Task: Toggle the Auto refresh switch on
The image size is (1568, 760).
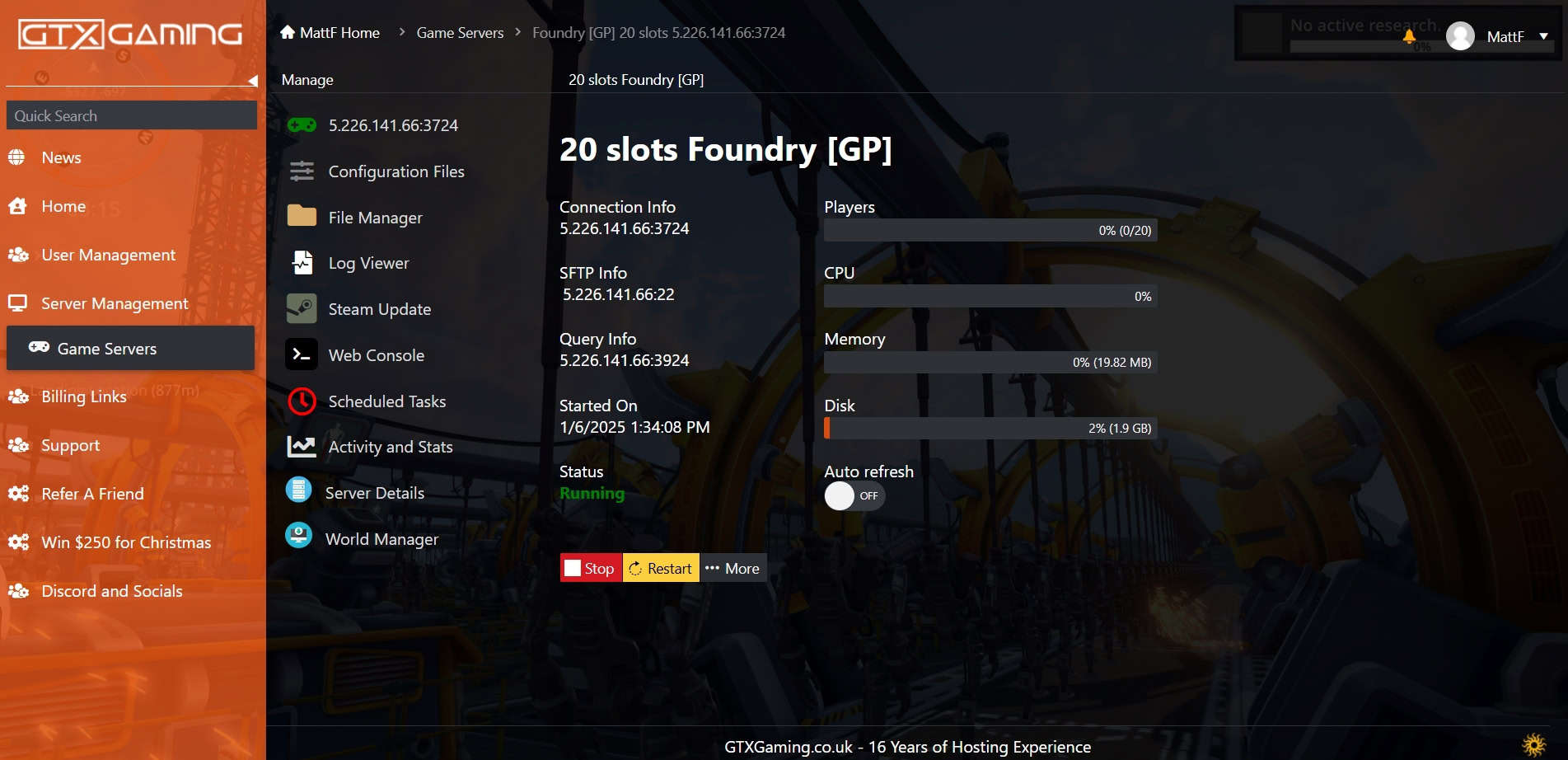Action: tap(854, 496)
